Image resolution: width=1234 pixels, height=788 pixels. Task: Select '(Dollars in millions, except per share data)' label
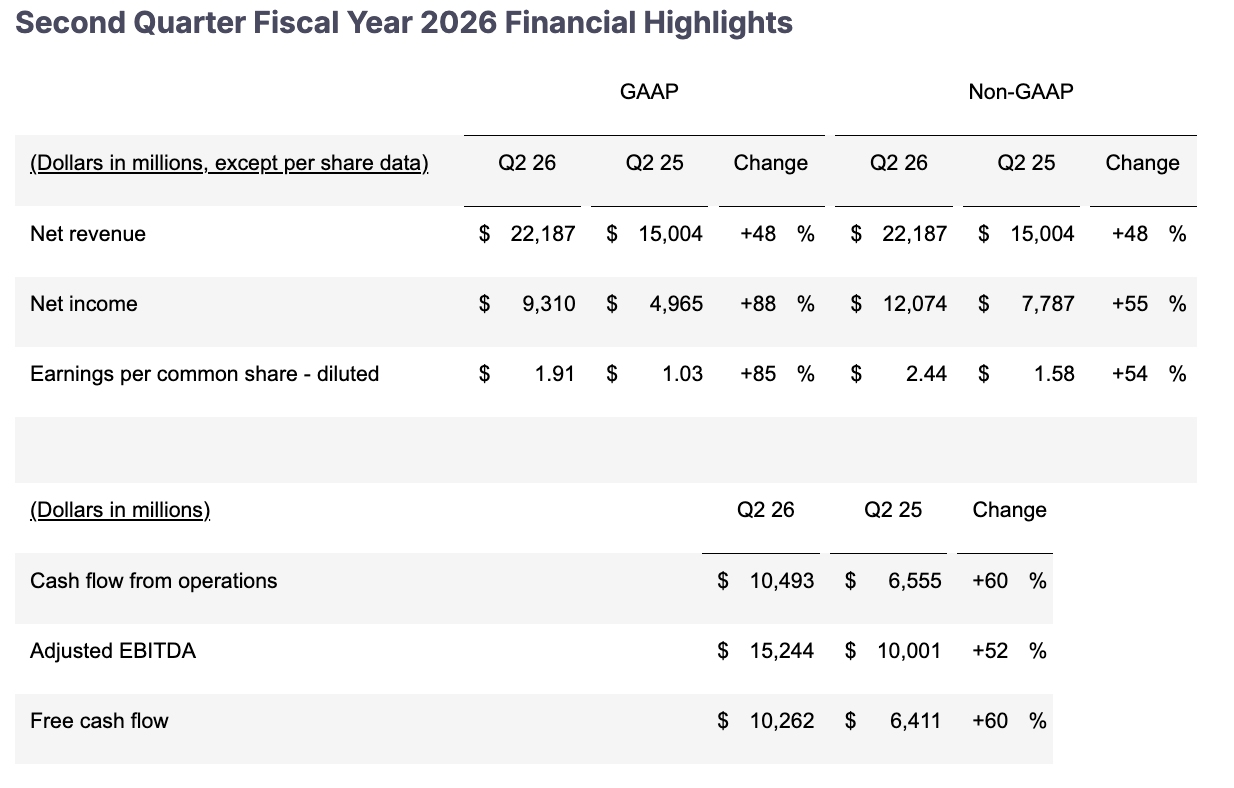pos(229,163)
